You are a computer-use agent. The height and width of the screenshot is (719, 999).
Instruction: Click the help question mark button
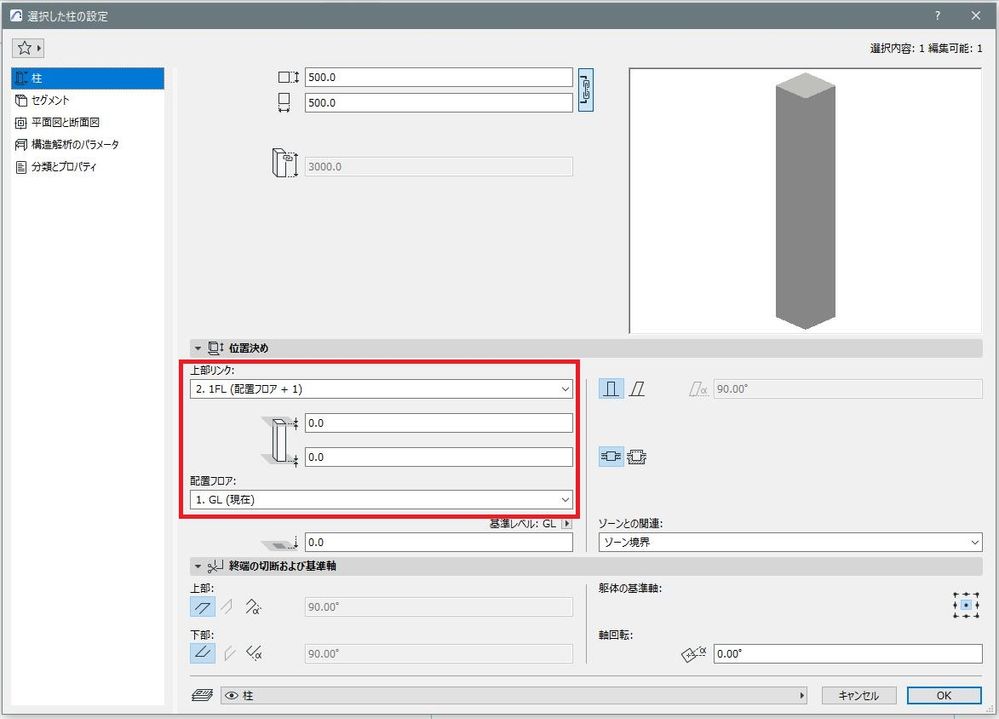[937, 16]
